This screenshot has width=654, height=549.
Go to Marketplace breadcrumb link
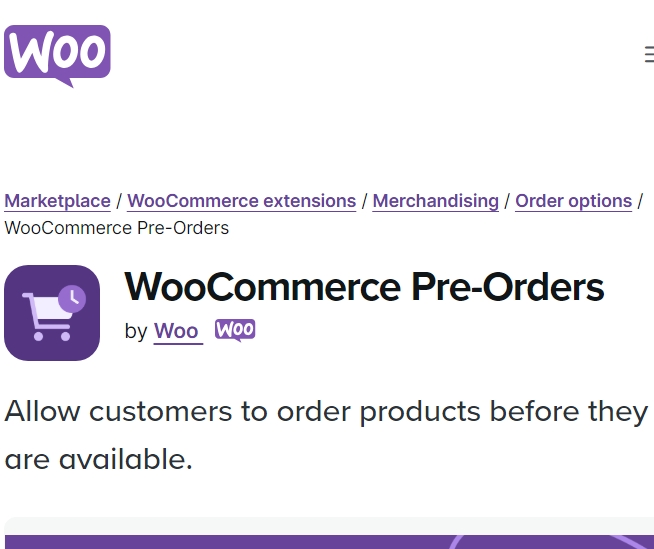click(58, 201)
